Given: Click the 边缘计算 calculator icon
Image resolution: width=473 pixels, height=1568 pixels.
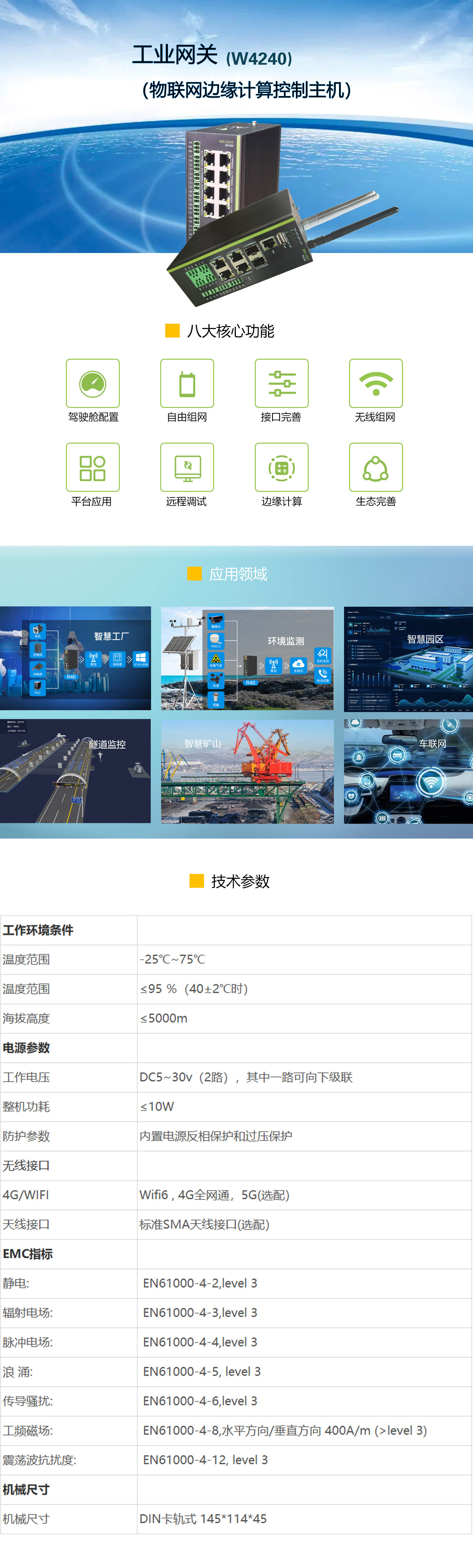Looking at the screenshot, I should [x=281, y=467].
